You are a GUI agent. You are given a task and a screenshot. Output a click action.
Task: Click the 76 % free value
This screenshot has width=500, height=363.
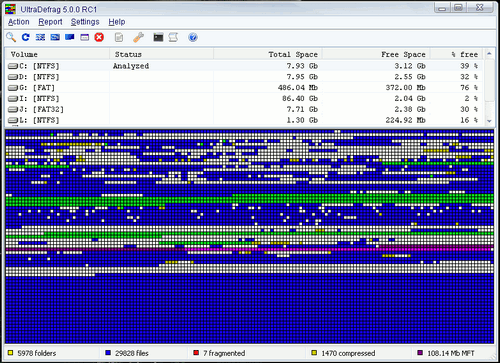(469, 88)
